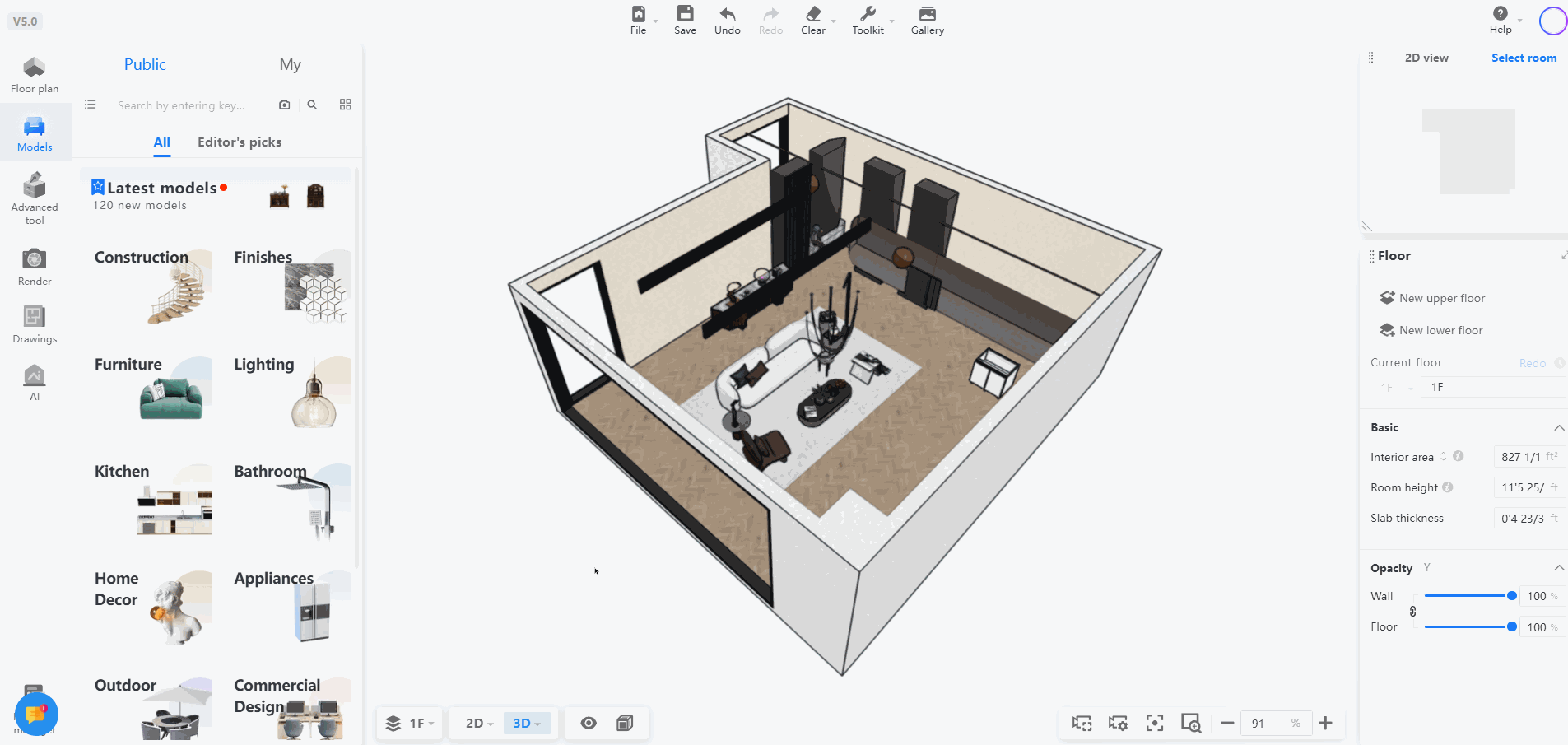Click the zoom region magnifier icon
Screen dimensions: 1568x745
point(1191,723)
